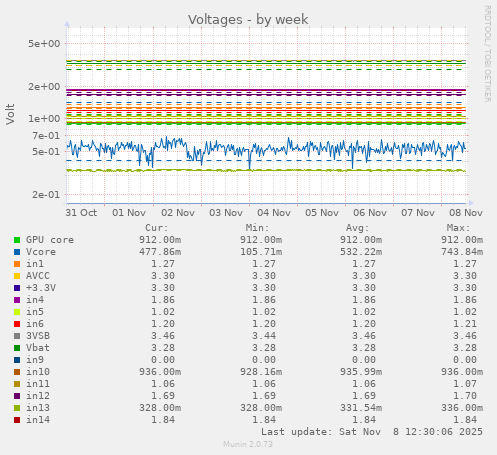497x455 pixels.
Task: Click the in4 purple legend swatch
Action: click(x=17, y=300)
